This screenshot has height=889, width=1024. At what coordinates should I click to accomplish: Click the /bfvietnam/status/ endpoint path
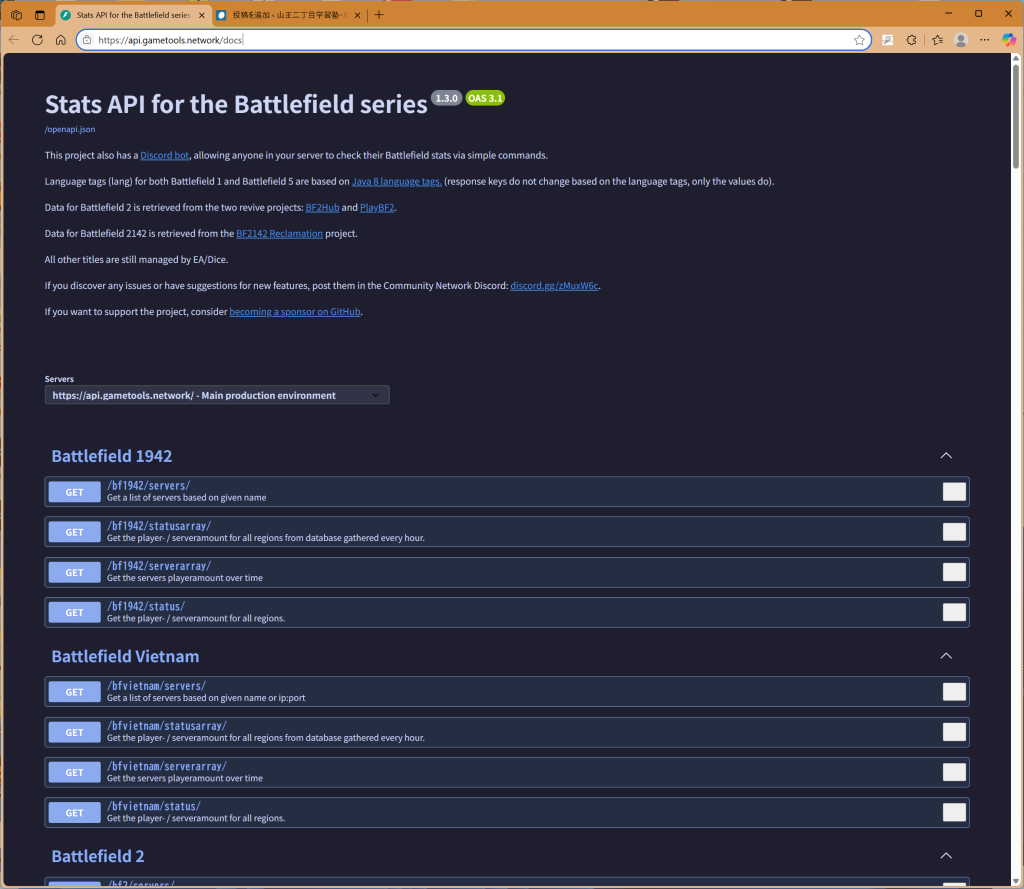point(153,806)
